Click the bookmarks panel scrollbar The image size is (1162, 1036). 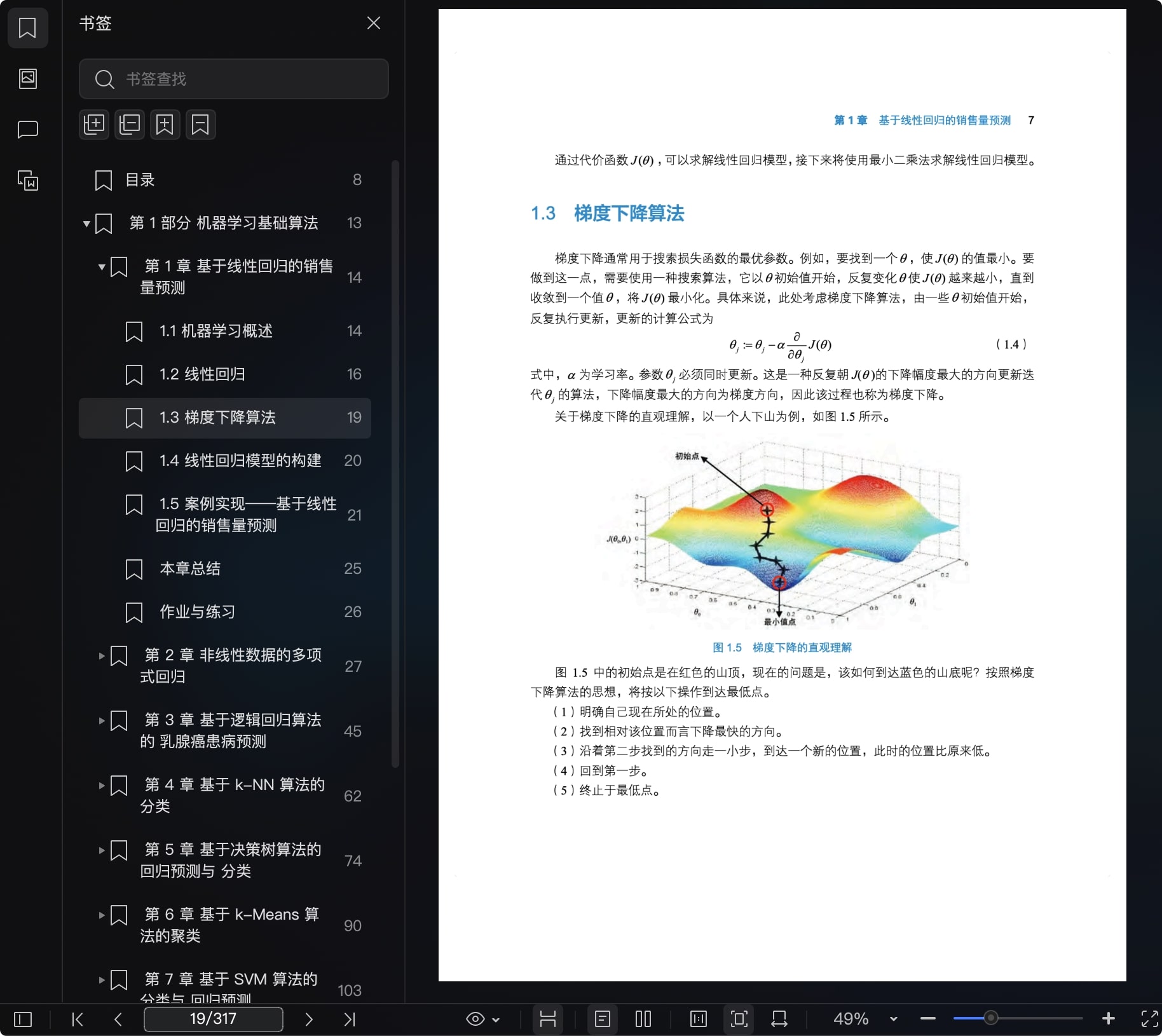(395, 464)
